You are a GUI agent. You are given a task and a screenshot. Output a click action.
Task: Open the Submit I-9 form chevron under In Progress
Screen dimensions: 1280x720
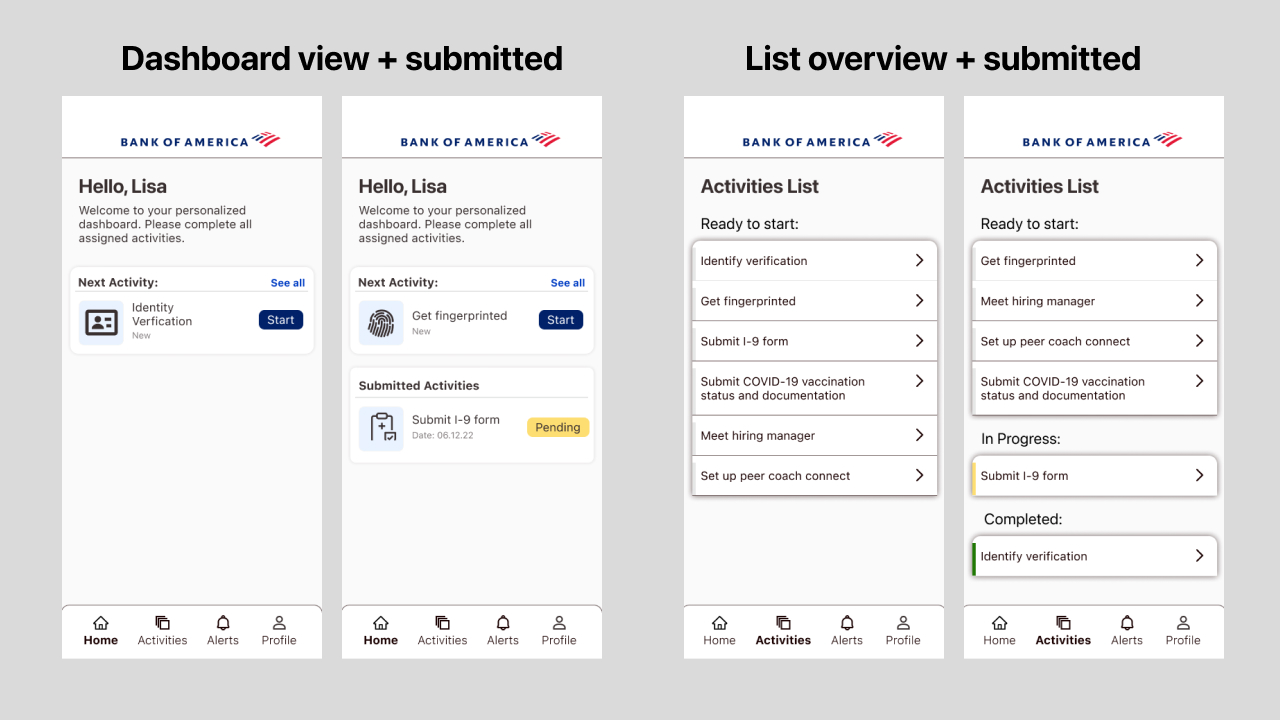click(x=1199, y=476)
